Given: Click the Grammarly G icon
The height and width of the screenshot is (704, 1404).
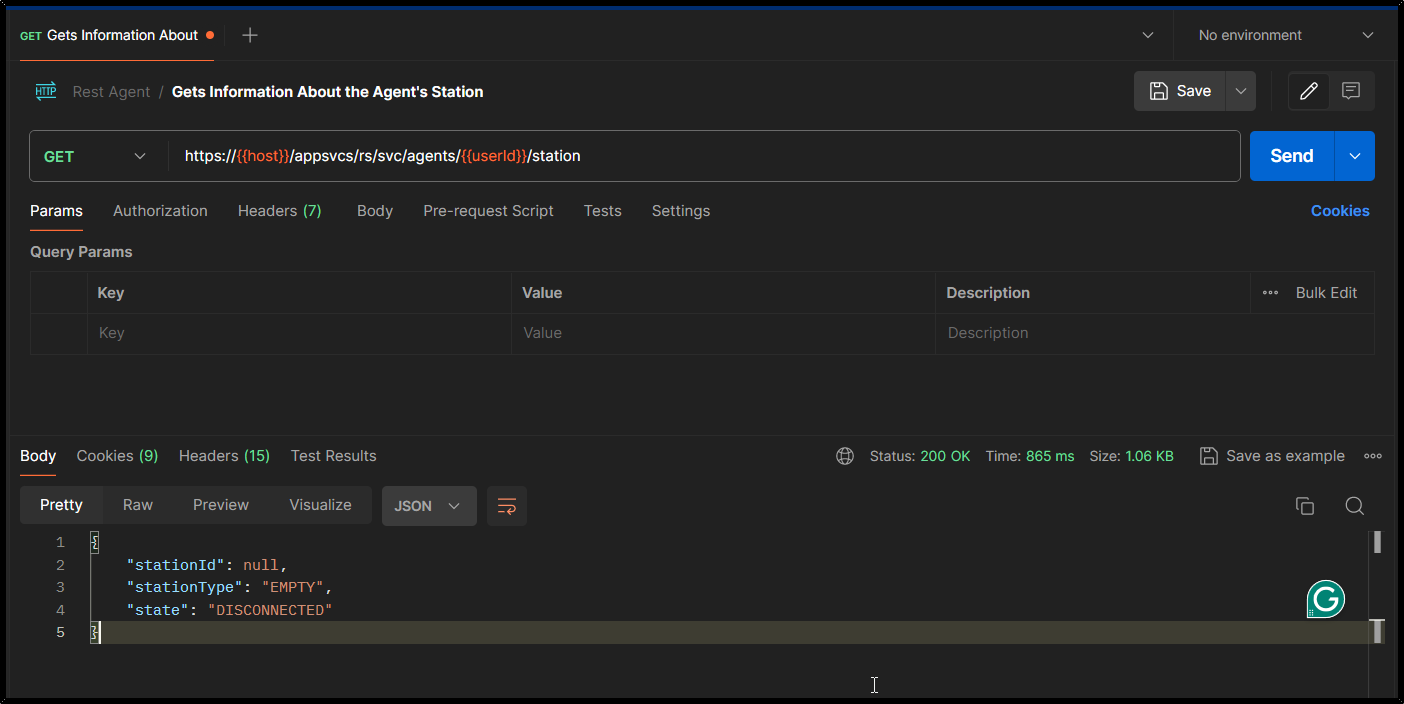Looking at the screenshot, I should (1326, 600).
